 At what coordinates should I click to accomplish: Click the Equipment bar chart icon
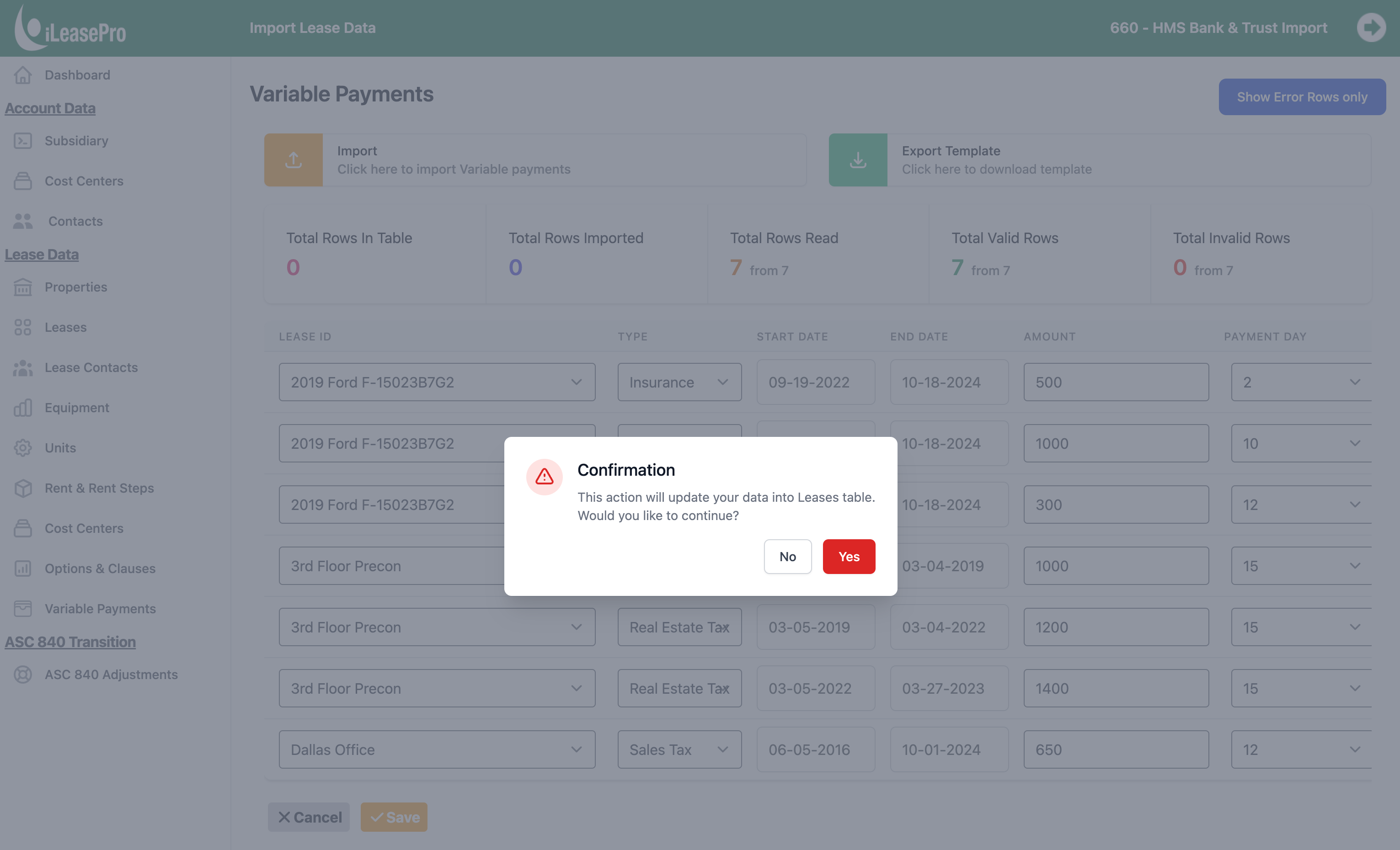coord(23,408)
